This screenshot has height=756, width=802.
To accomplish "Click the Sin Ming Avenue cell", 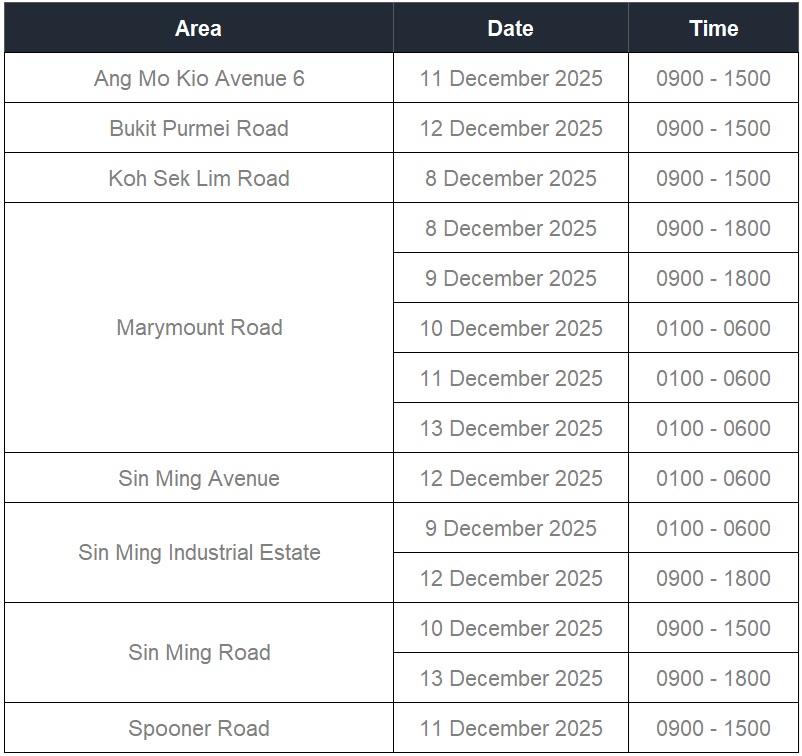I will click(x=199, y=478).
